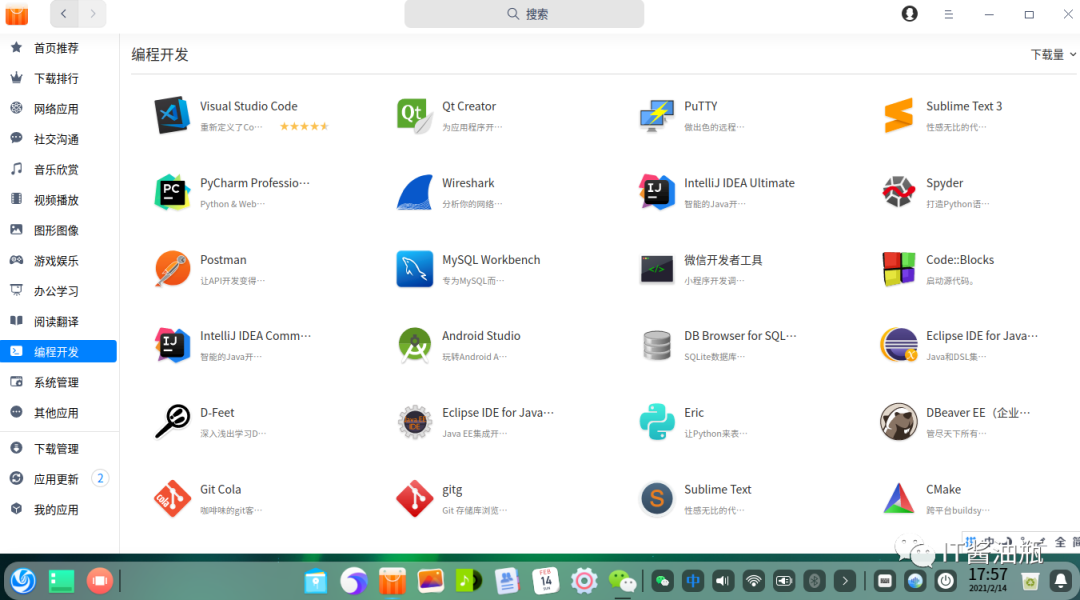Open the Visual Studio Code app icon

tap(172, 115)
